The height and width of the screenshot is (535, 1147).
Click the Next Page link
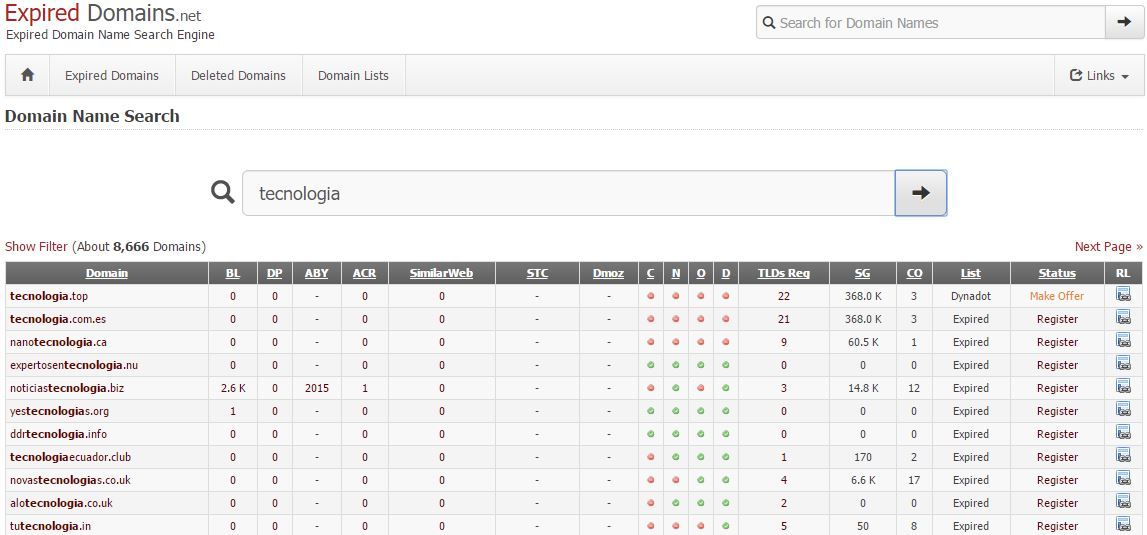(1108, 247)
